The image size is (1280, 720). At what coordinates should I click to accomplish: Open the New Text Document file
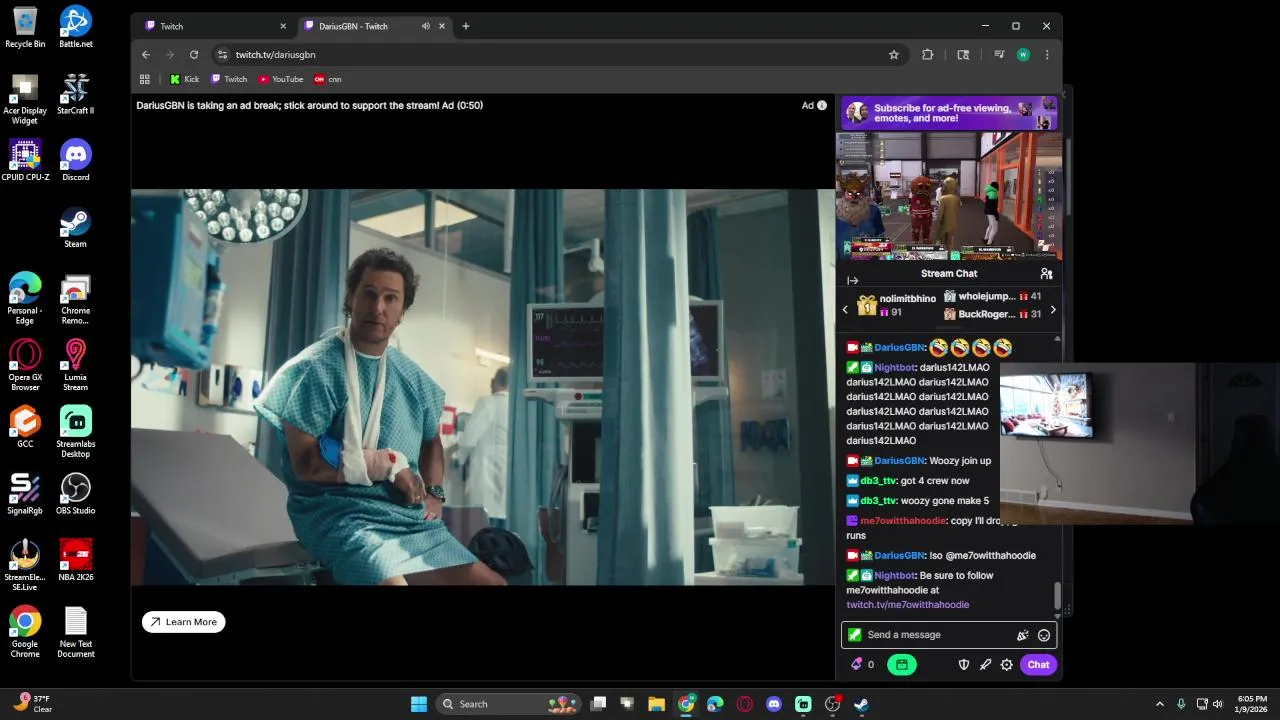75,632
